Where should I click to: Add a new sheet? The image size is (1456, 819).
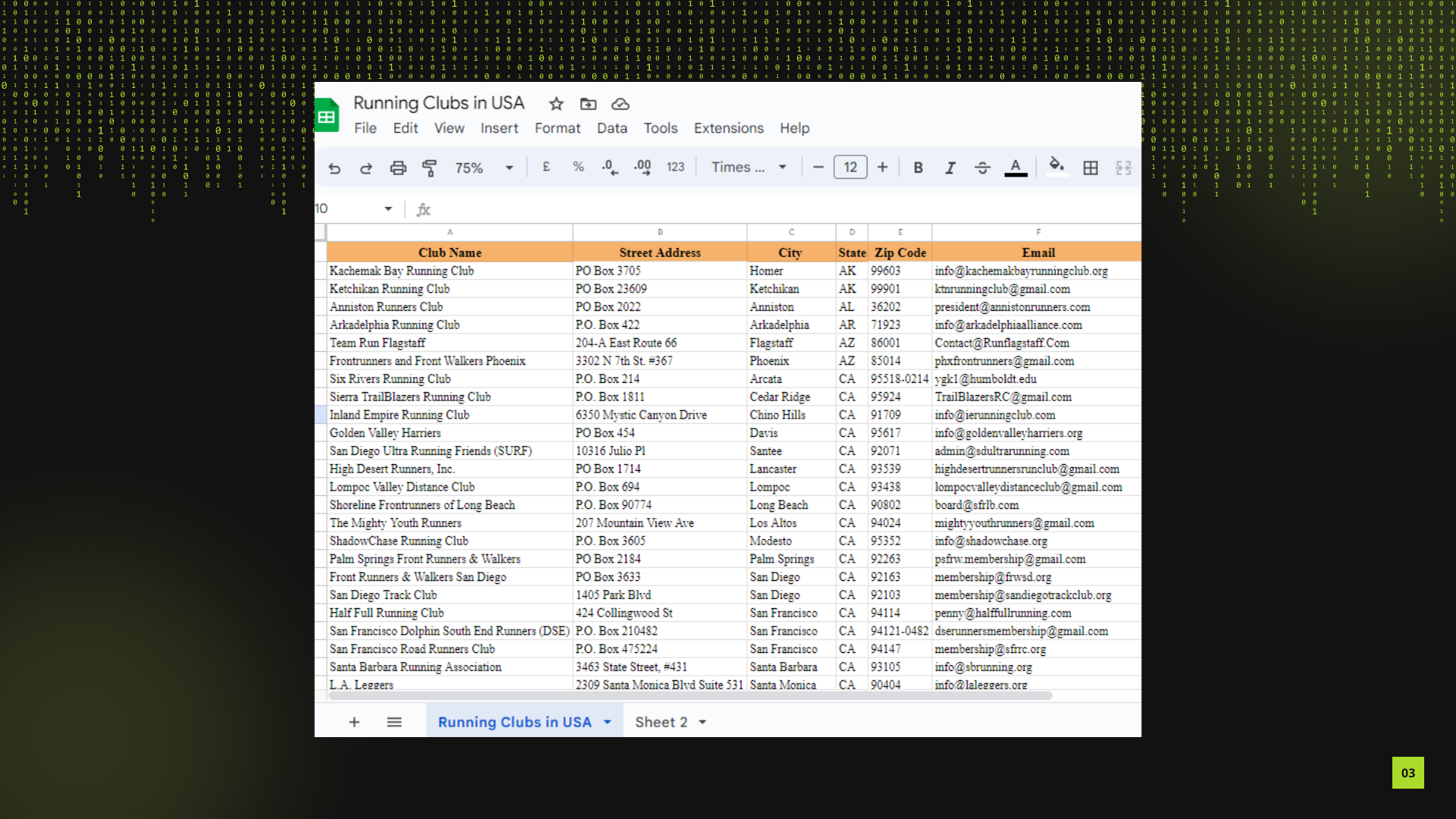point(354,722)
